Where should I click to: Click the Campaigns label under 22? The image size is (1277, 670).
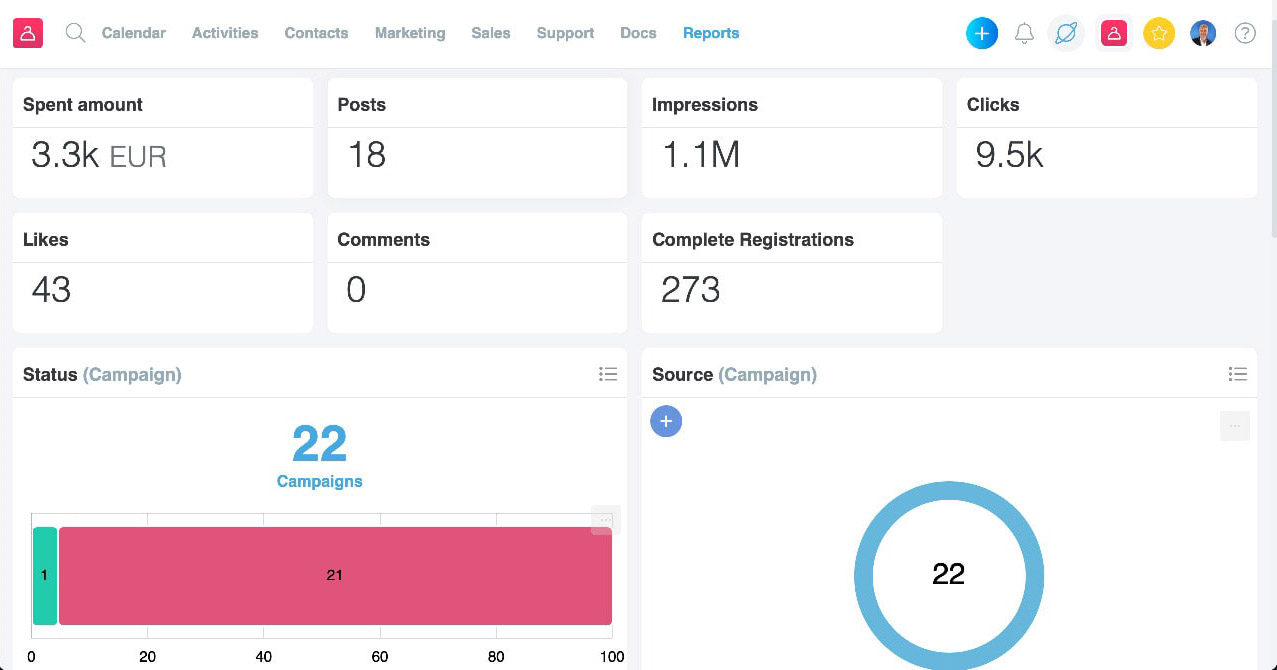click(x=319, y=481)
